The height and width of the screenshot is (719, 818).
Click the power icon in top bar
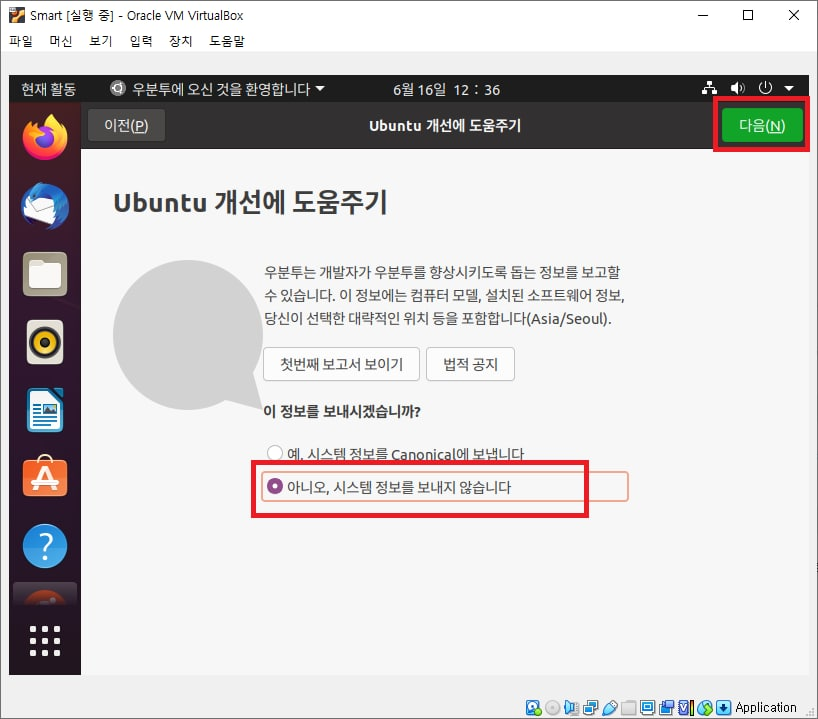click(765, 88)
